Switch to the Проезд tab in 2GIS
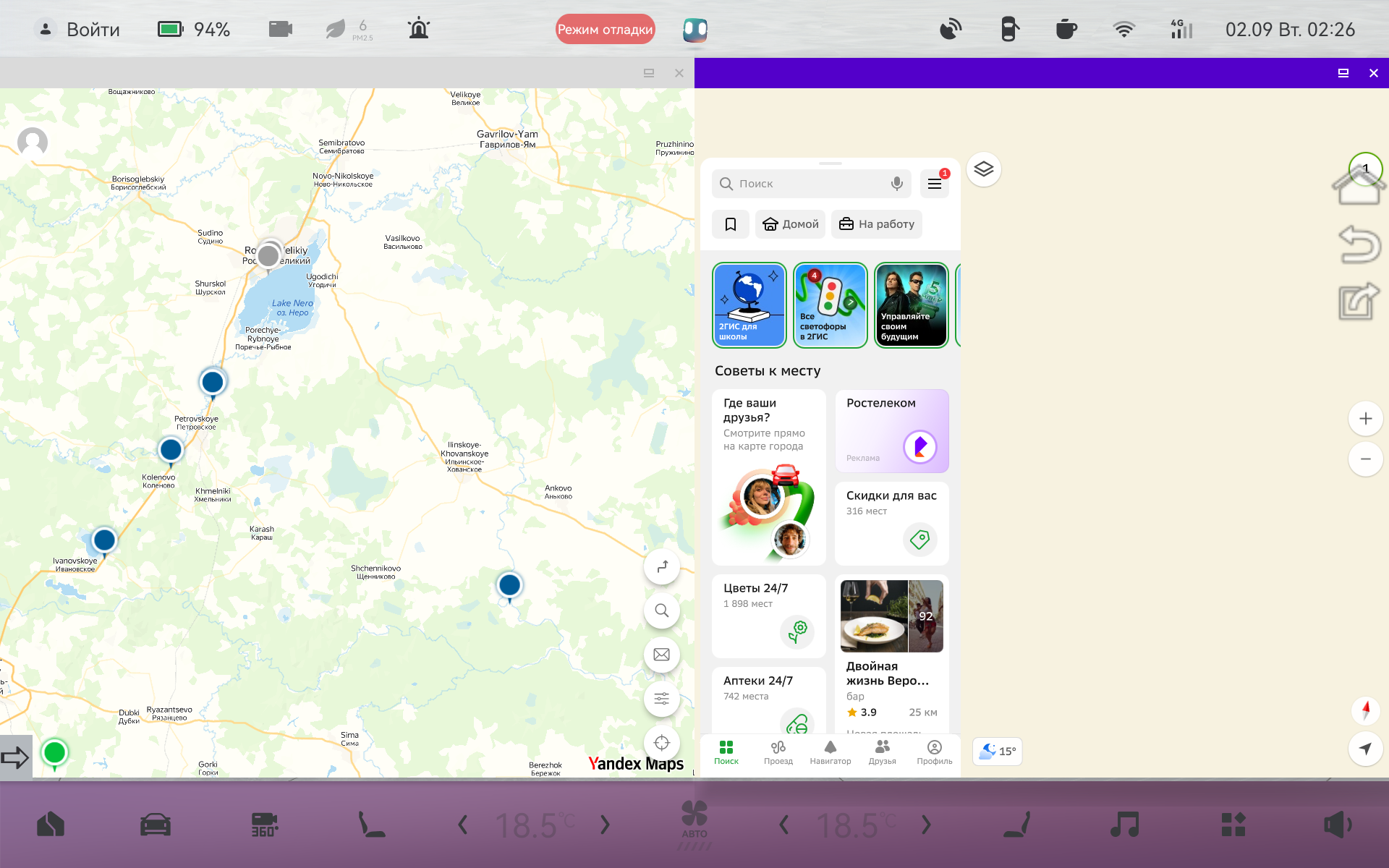Image resolution: width=1389 pixels, height=868 pixels. [778, 752]
